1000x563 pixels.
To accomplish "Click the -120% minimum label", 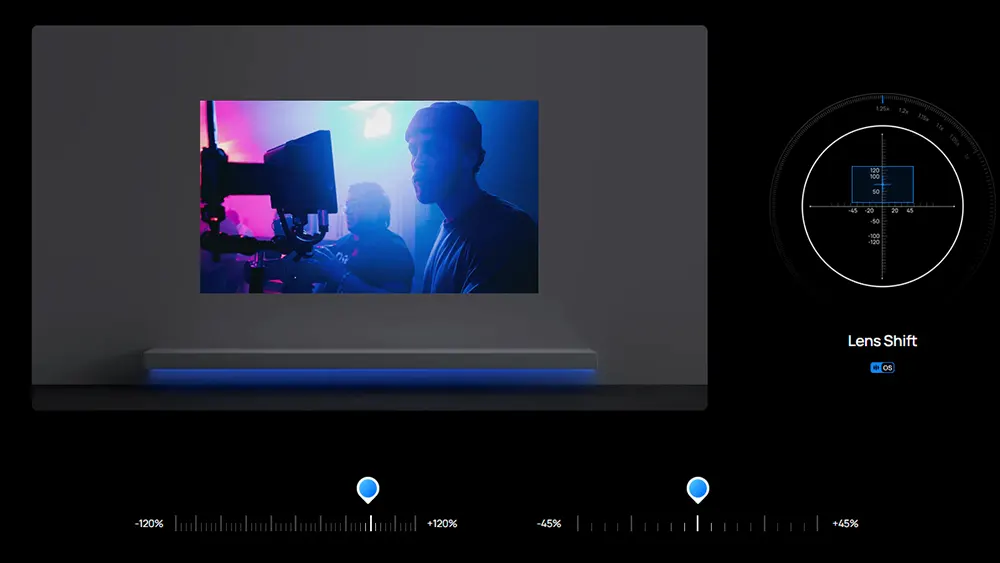I will [150, 524].
